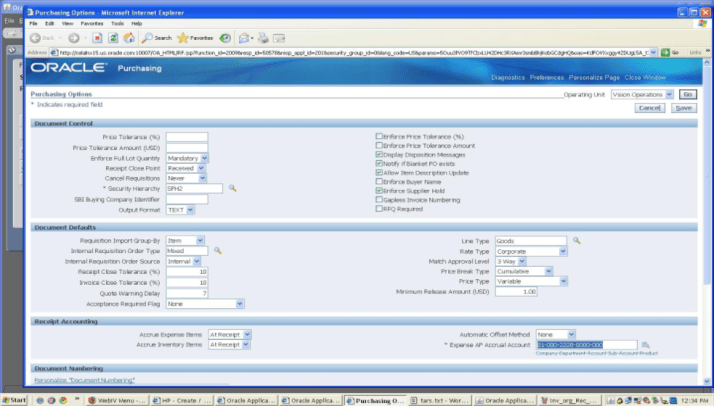Click the Price Tolerance (%) input field
Viewport: 714px width, 406px height.
tap(187, 137)
